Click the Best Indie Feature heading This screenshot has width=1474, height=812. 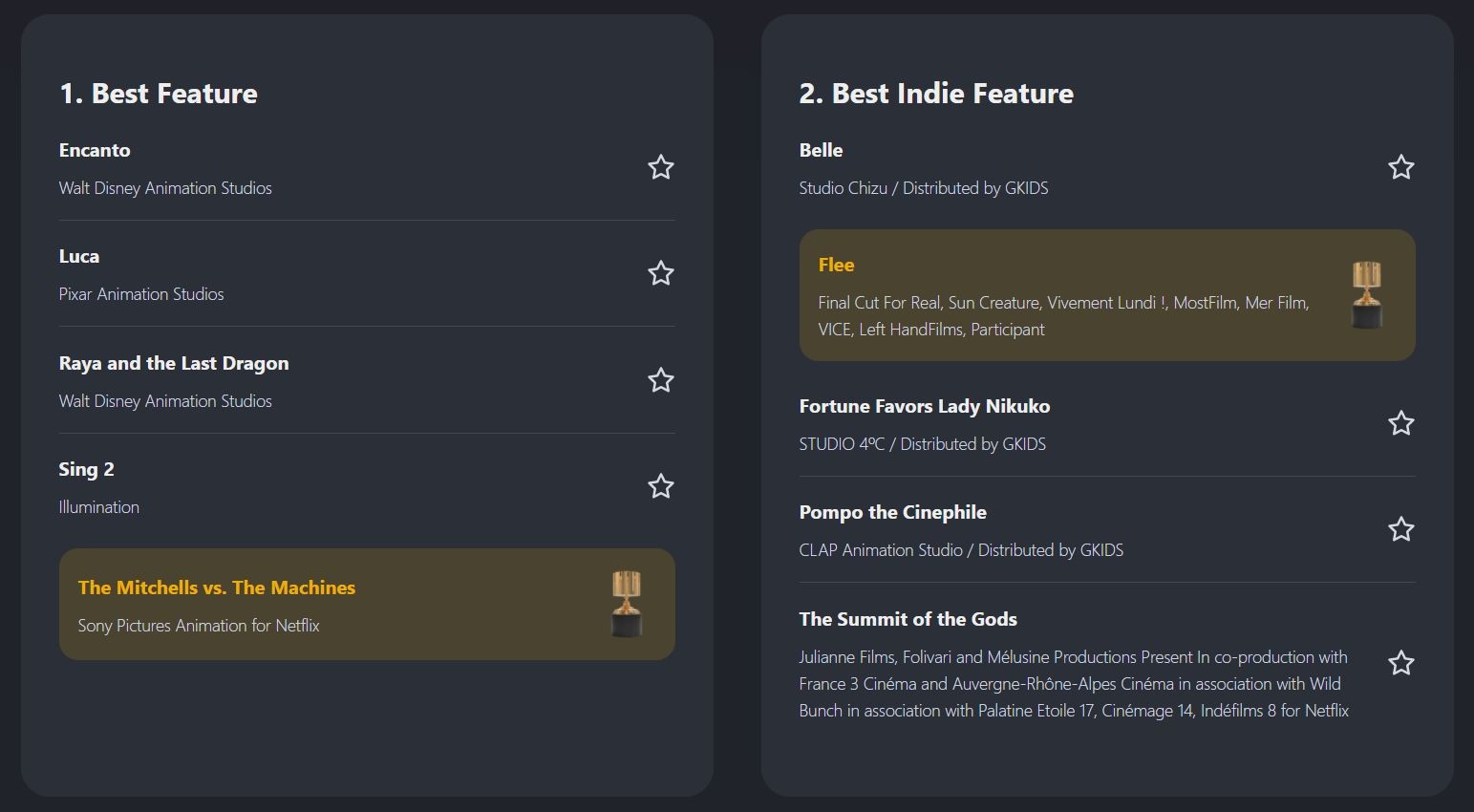(936, 94)
